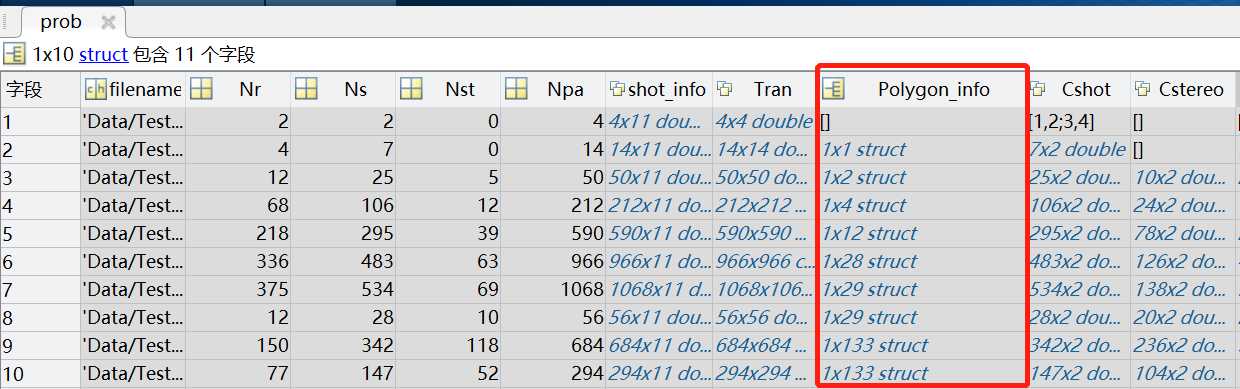Screen dimensions: 1240x389
Task: Open the 1x4 struct Polygon_info cell
Action: (x=922, y=205)
